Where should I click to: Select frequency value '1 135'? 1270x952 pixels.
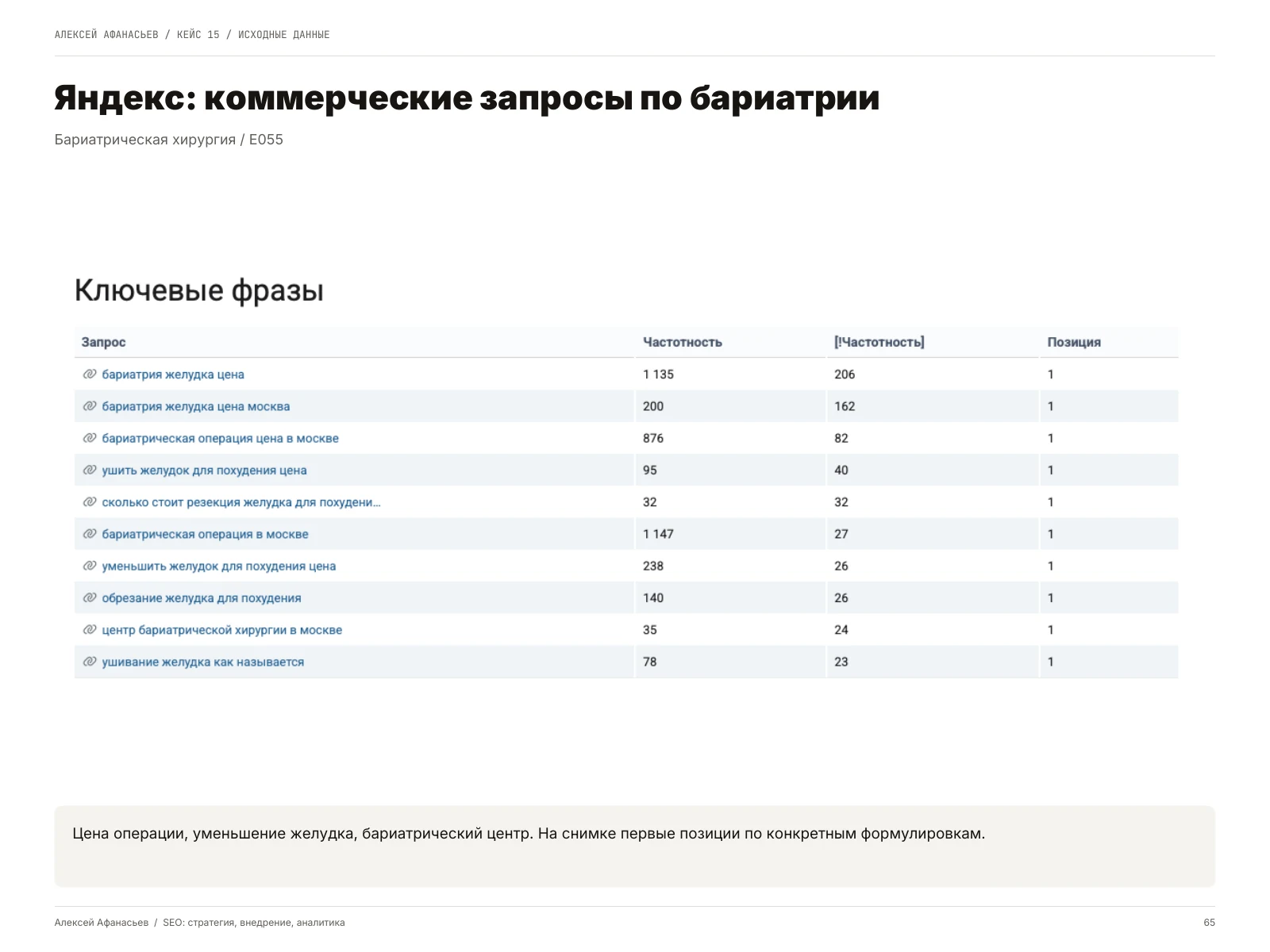(658, 374)
